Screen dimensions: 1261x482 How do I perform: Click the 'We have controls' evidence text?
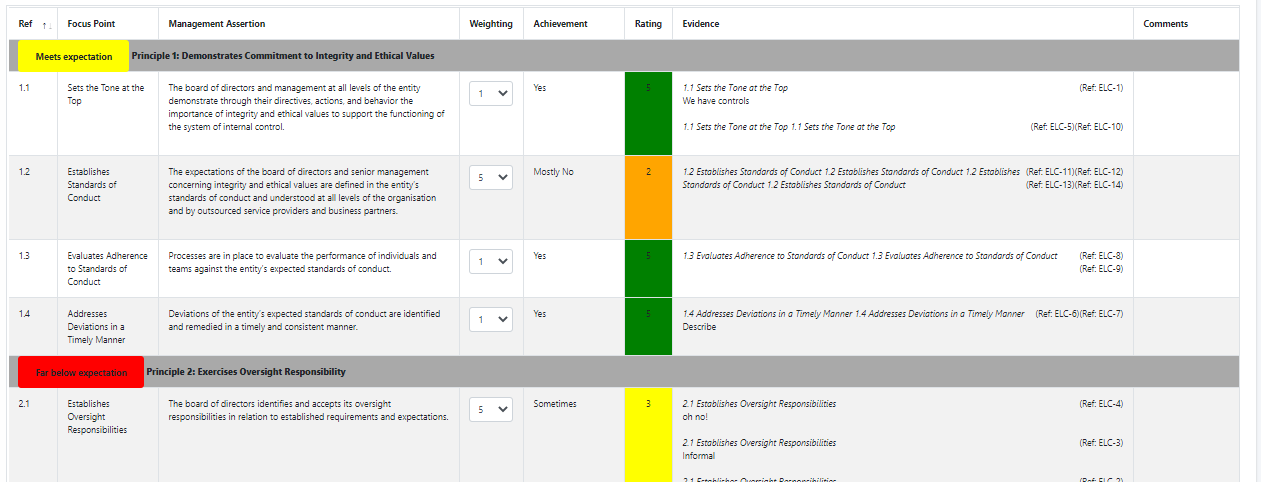coord(716,101)
